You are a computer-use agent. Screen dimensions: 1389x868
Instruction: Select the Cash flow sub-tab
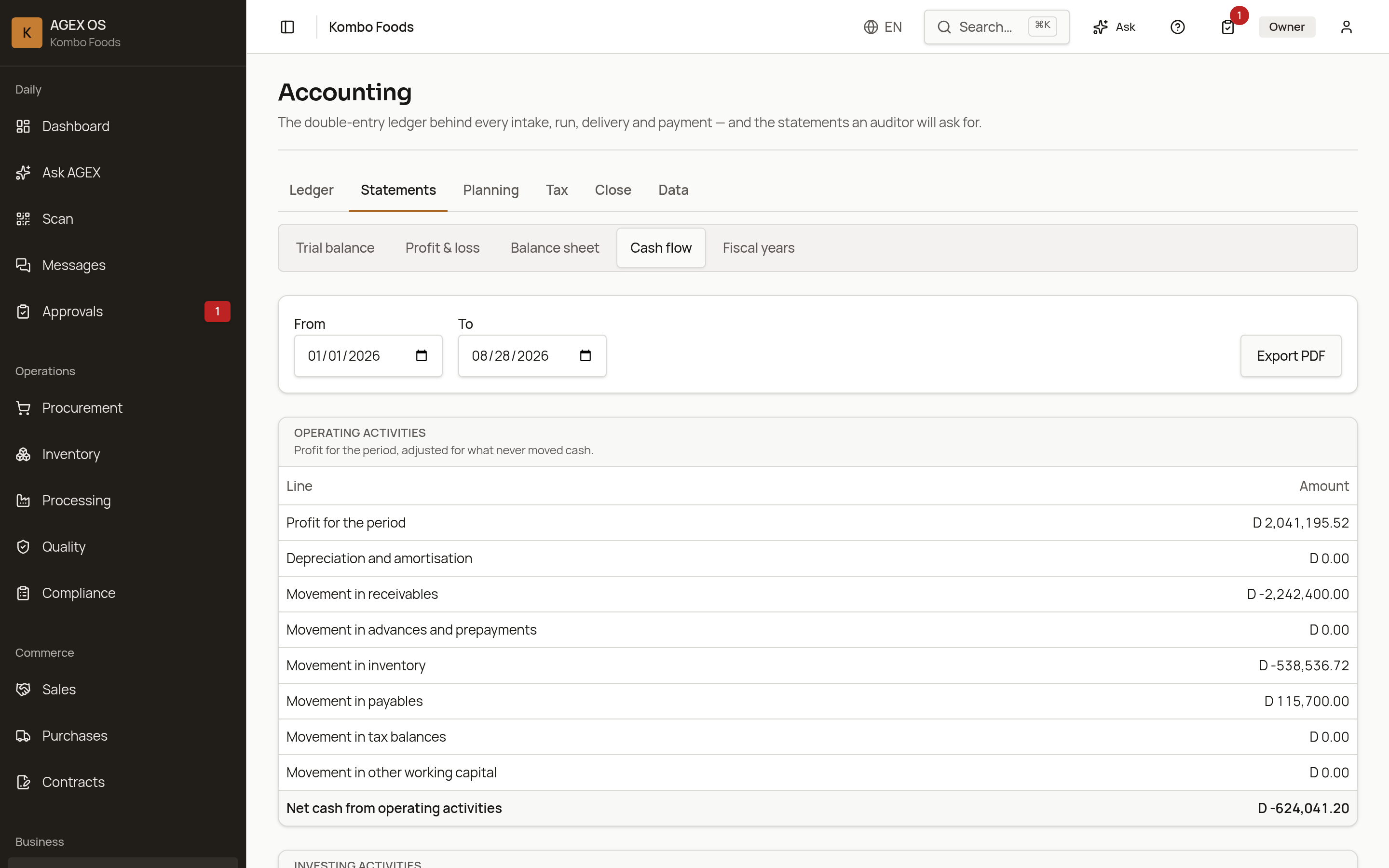661,248
